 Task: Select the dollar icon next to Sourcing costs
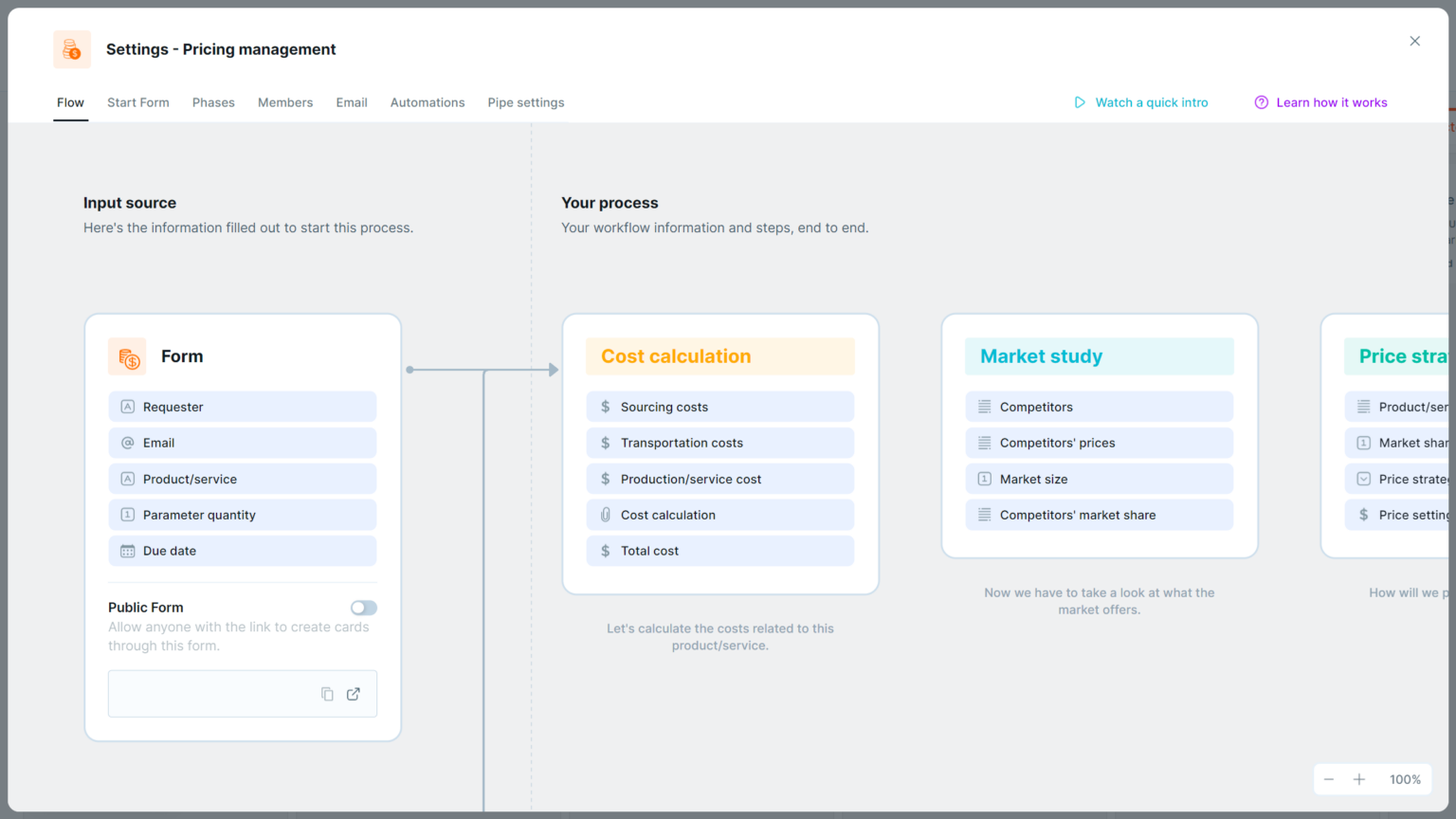(606, 407)
